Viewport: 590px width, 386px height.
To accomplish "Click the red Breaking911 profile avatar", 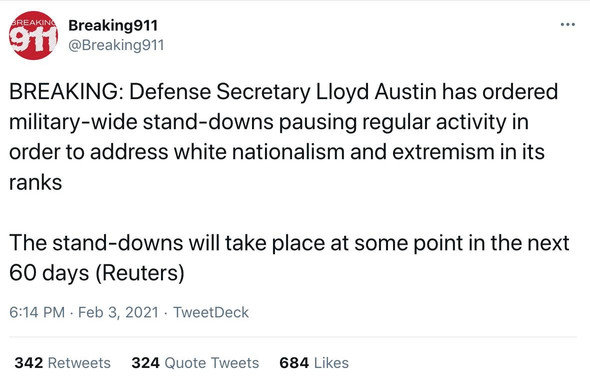I will pos(33,35).
